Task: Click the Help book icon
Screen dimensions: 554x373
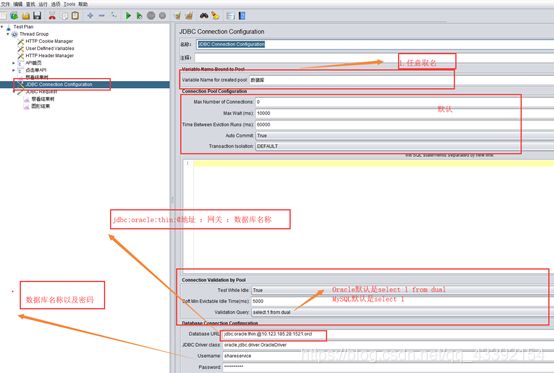Action: coord(242,16)
